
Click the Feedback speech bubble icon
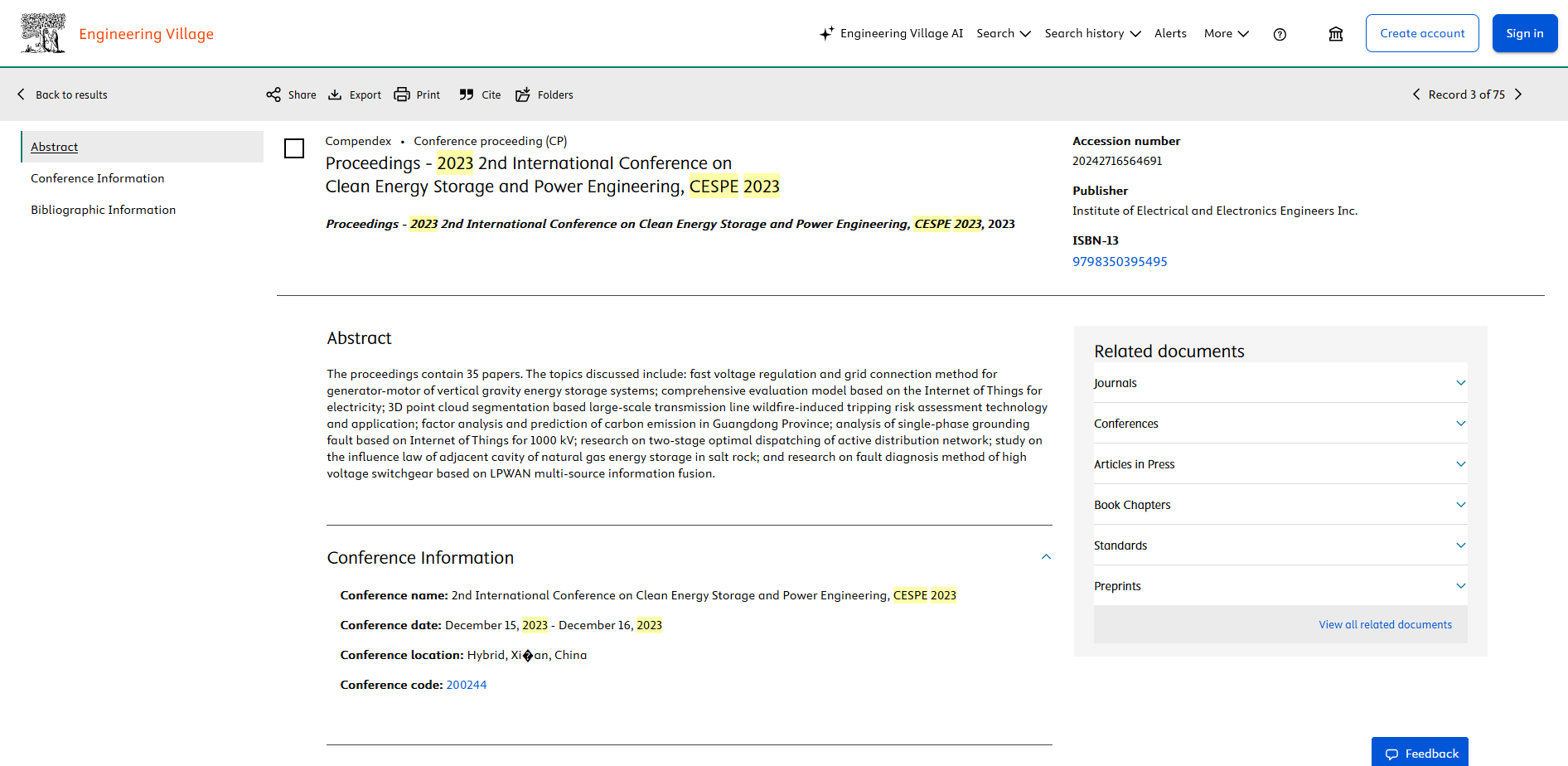[x=1391, y=754]
